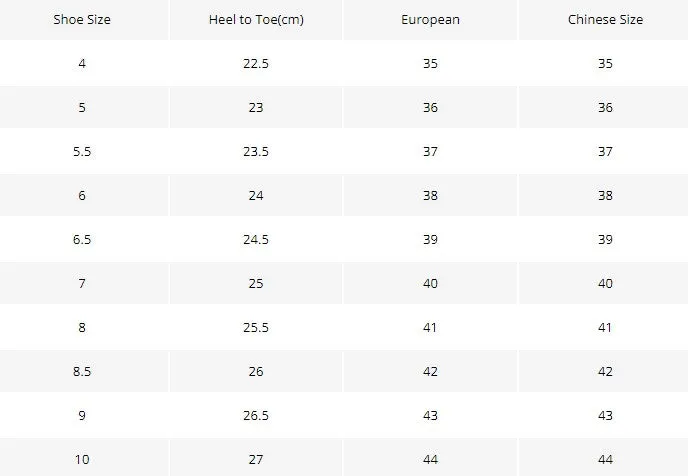This screenshot has width=688, height=476.
Task: Click European size 38 cell
Action: (x=430, y=195)
